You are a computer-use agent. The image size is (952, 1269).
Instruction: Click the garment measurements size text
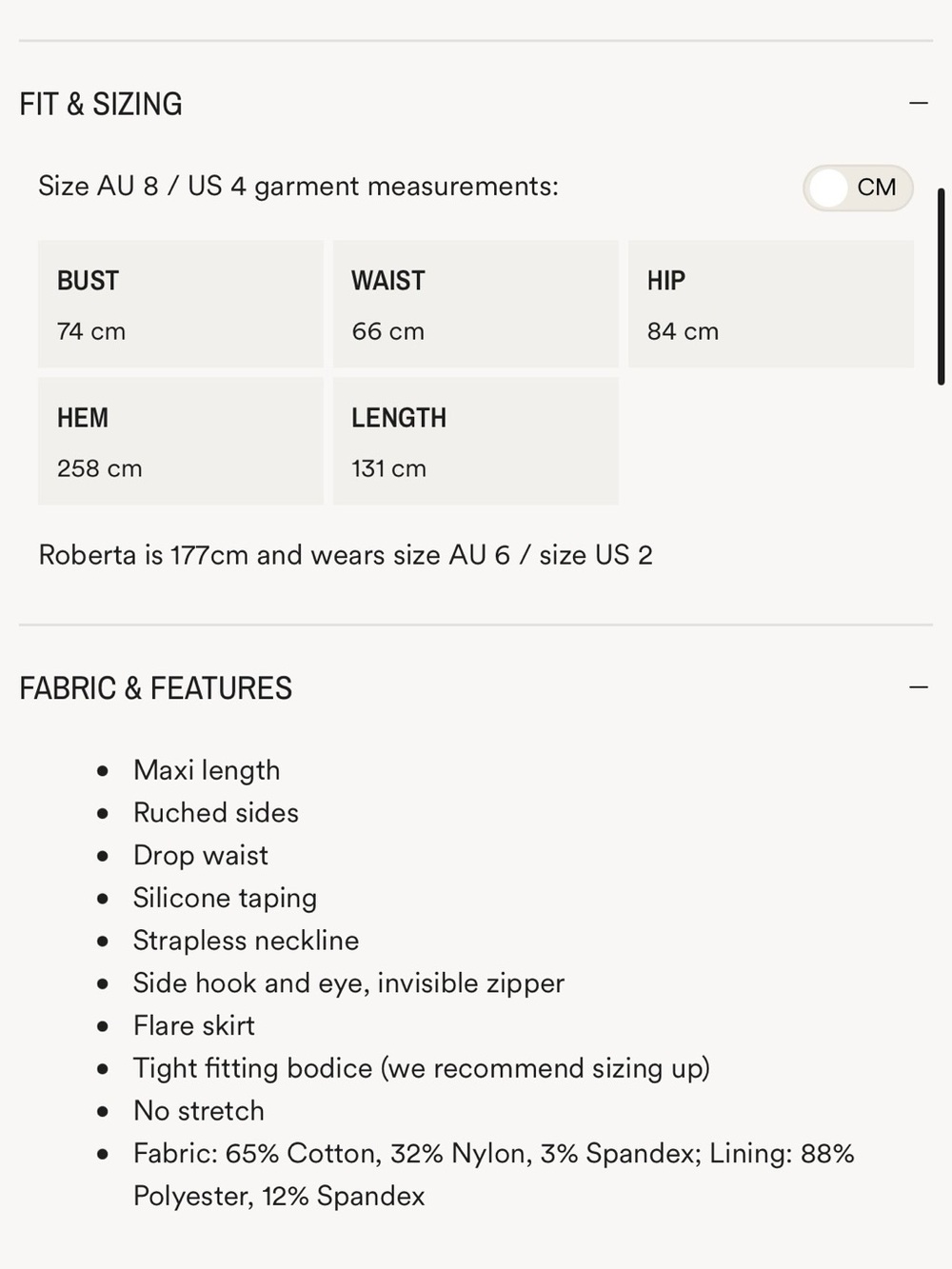298,187
